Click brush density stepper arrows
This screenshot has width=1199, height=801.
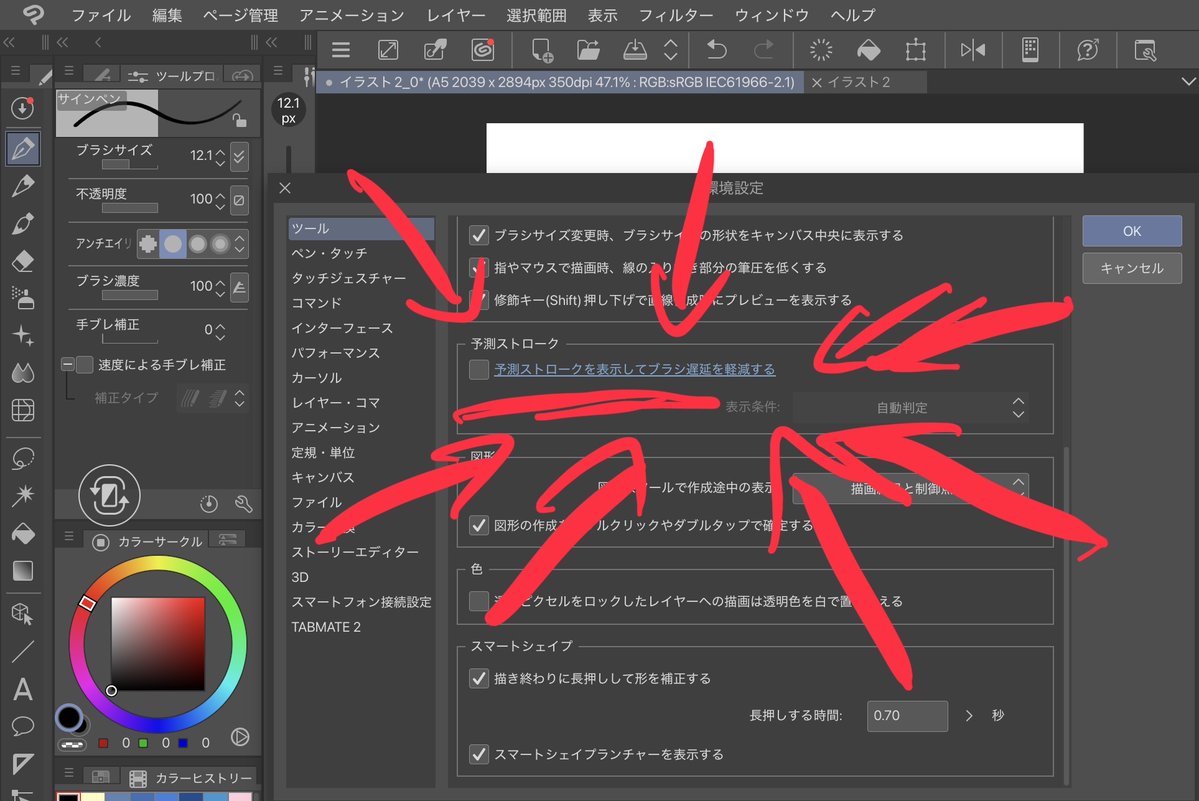(220, 287)
